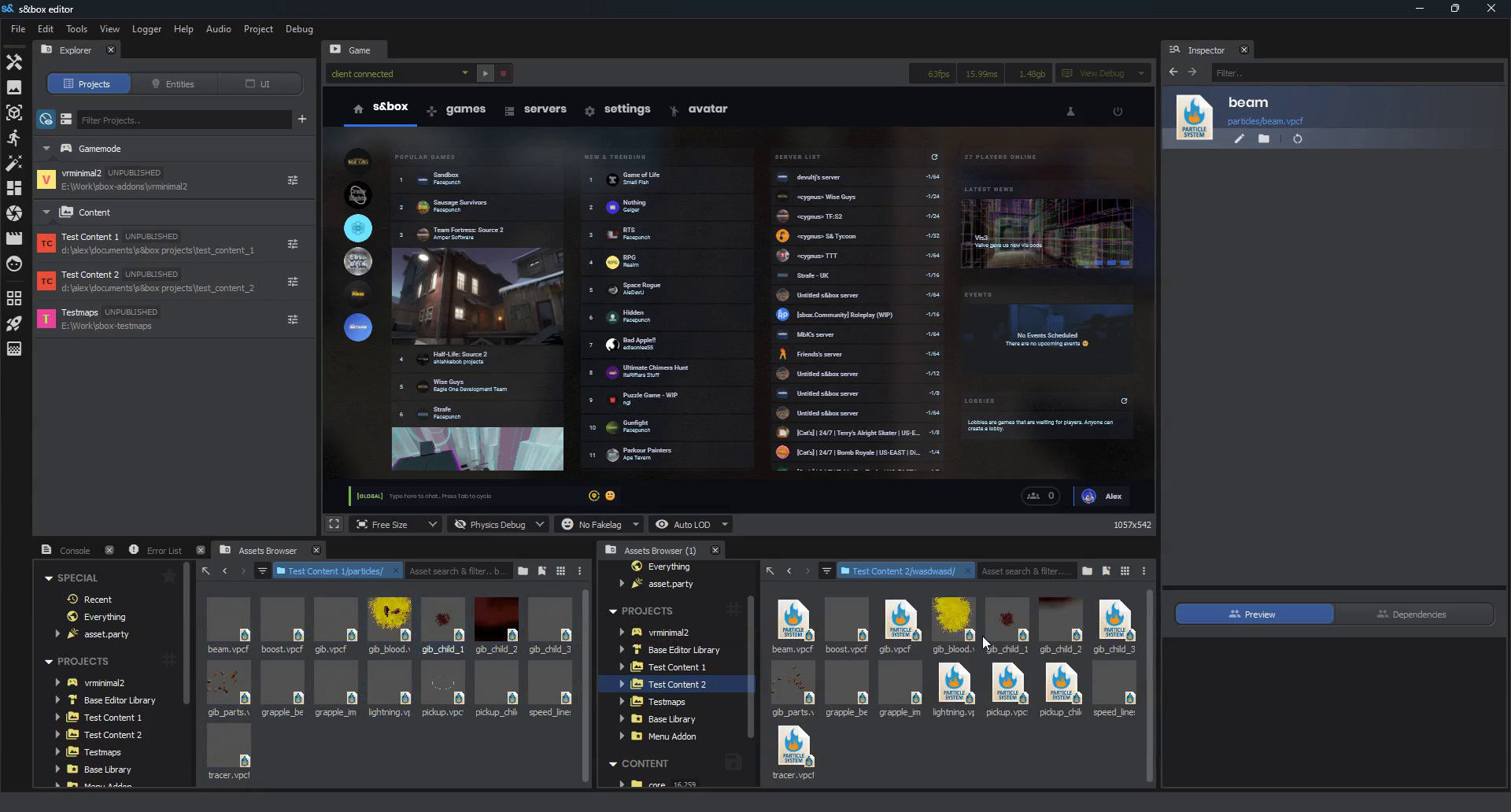
Task: Click the play button in Game toolbar
Action: (x=486, y=74)
